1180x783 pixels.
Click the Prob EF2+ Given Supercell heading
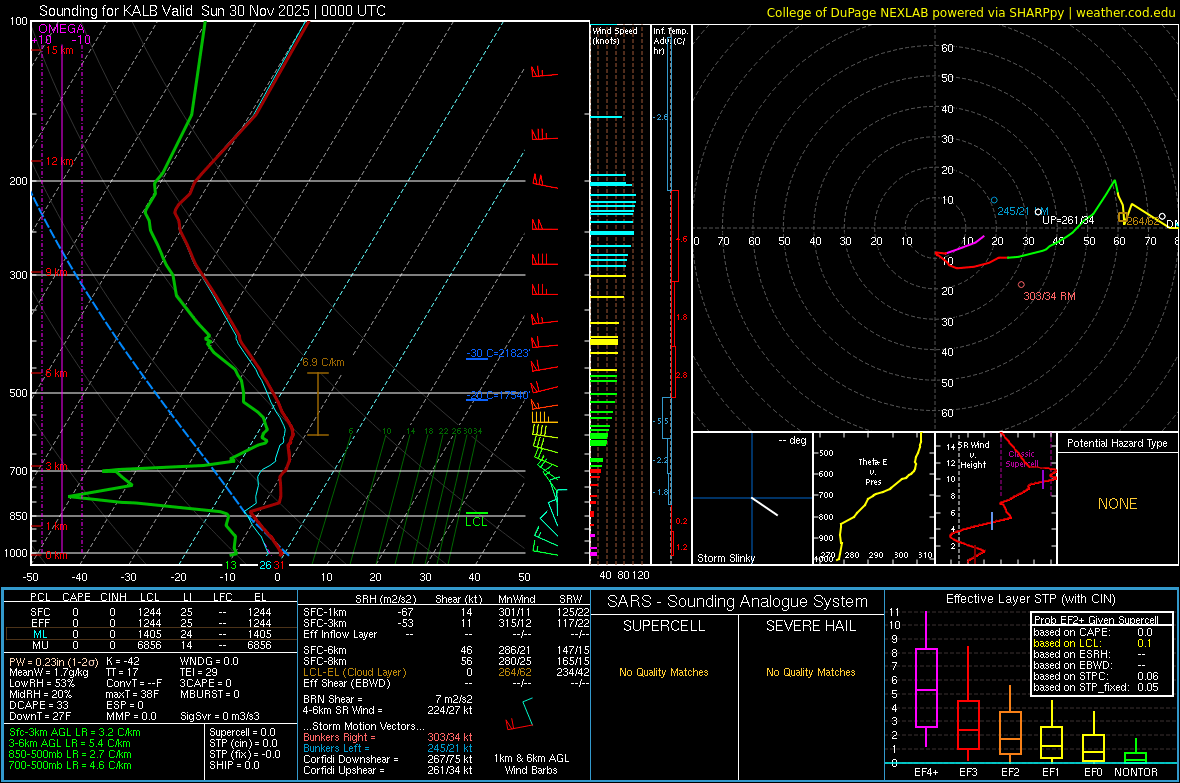(1096, 620)
